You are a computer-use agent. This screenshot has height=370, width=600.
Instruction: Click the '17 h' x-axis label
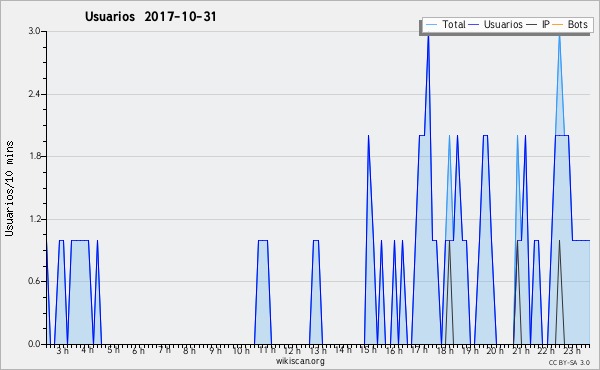pyautogui.click(x=419, y=350)
